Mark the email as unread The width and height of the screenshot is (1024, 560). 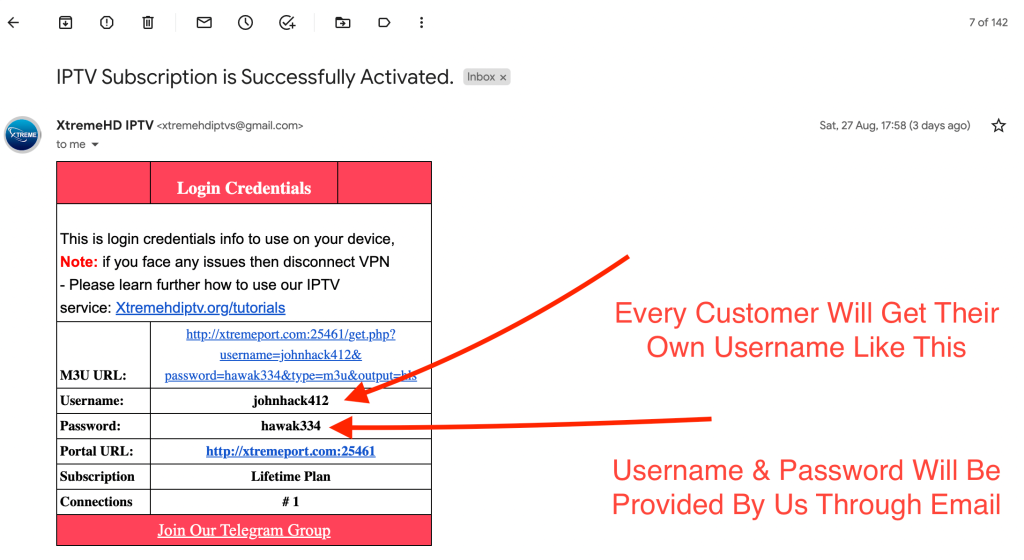pyautogui.click(x=204, y=23)
